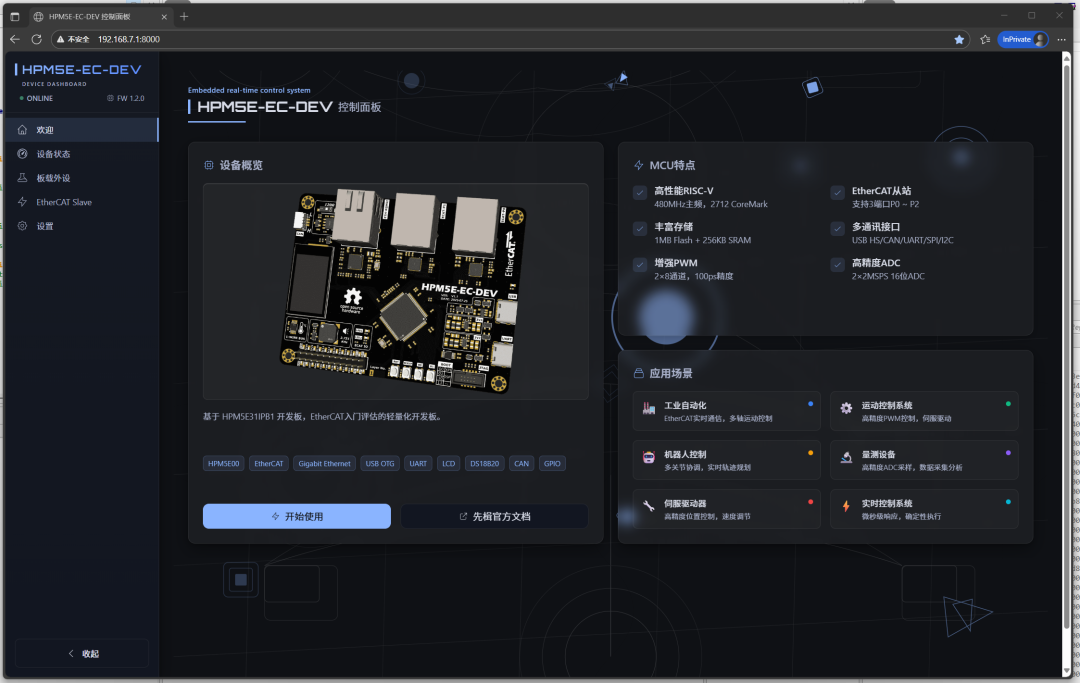This screenshot has height=683, width=1080.
Task: Click the home icon next to 欢迎
Action: pos(23,130)
